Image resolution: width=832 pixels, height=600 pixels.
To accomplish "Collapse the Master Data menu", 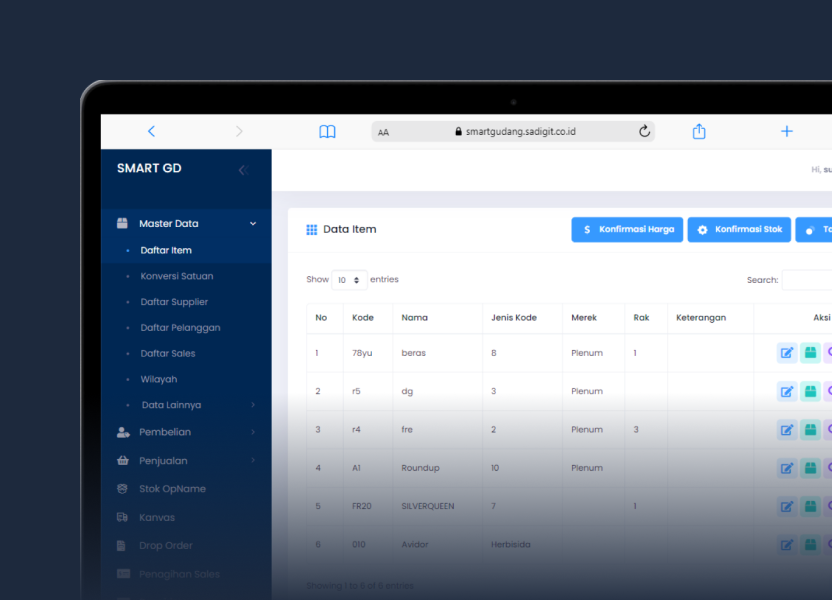I will coord(253,224).
